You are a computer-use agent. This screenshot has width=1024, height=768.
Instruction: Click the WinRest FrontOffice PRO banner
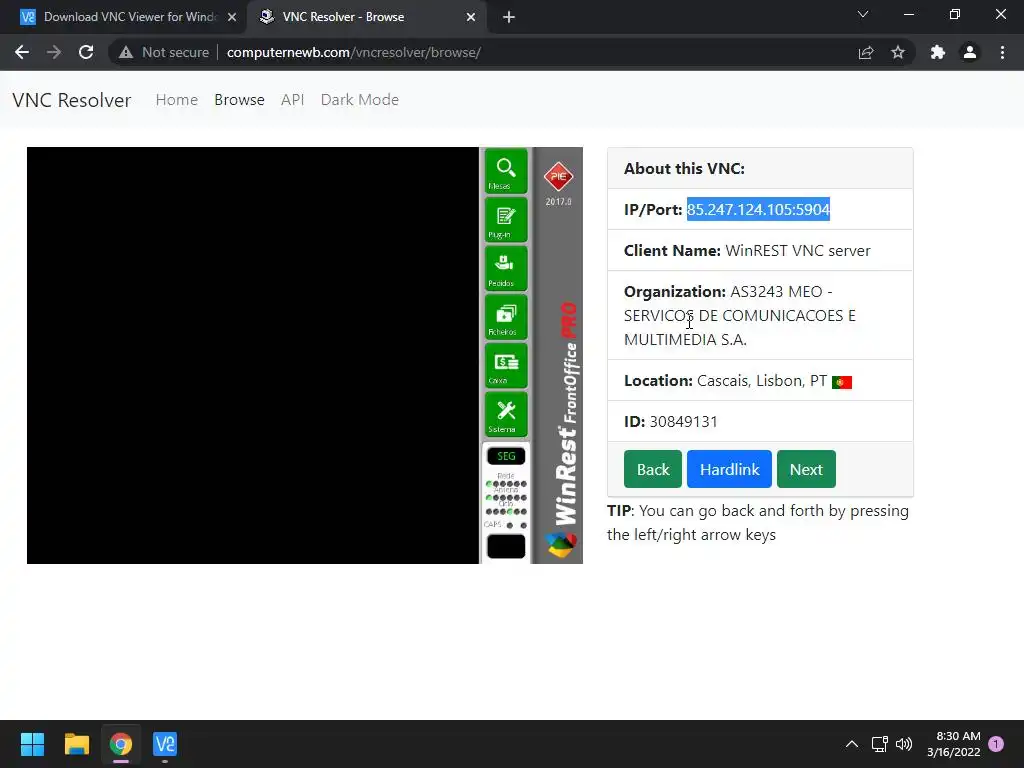click(566, 413)
